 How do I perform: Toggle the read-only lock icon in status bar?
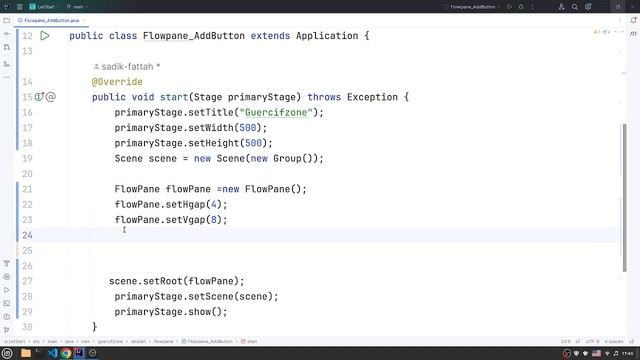(631, 341)
